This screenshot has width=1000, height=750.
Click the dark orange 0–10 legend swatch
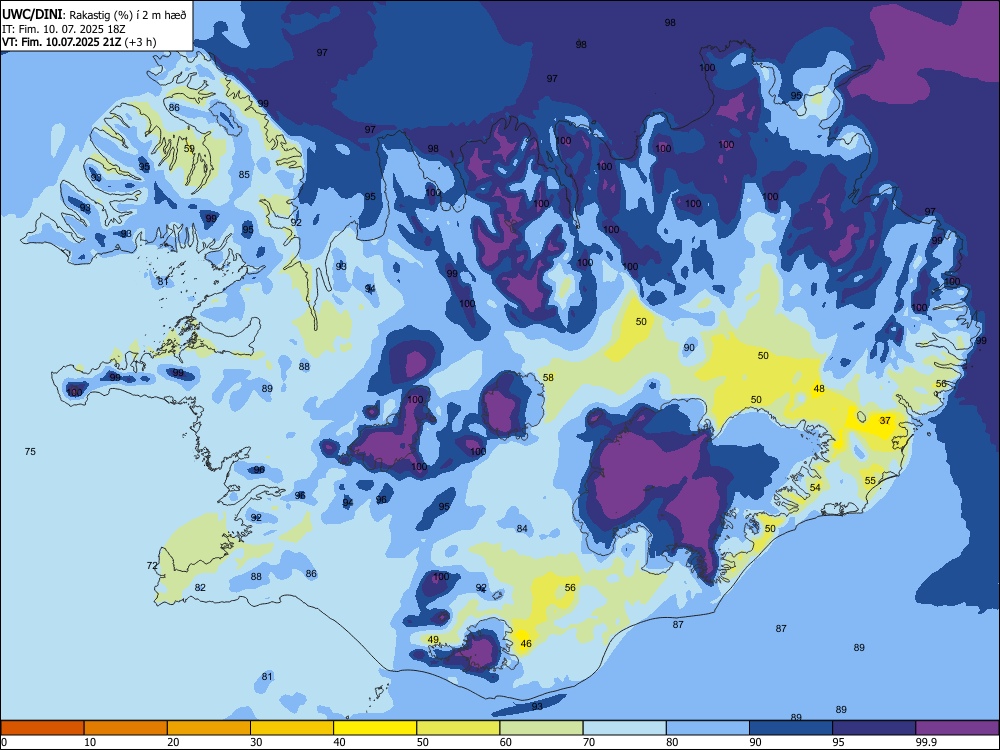point(42,728)
